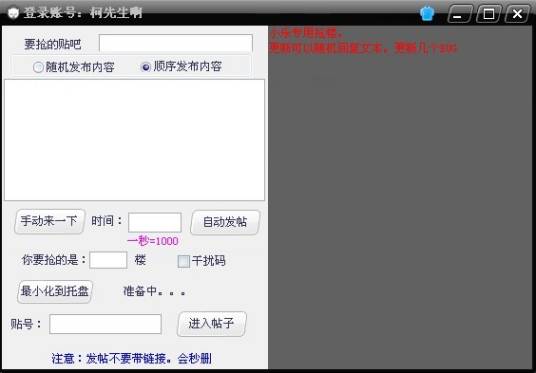536x373 pixels.
Task: Click the 手动来一下 button
Action: [49, 222]
